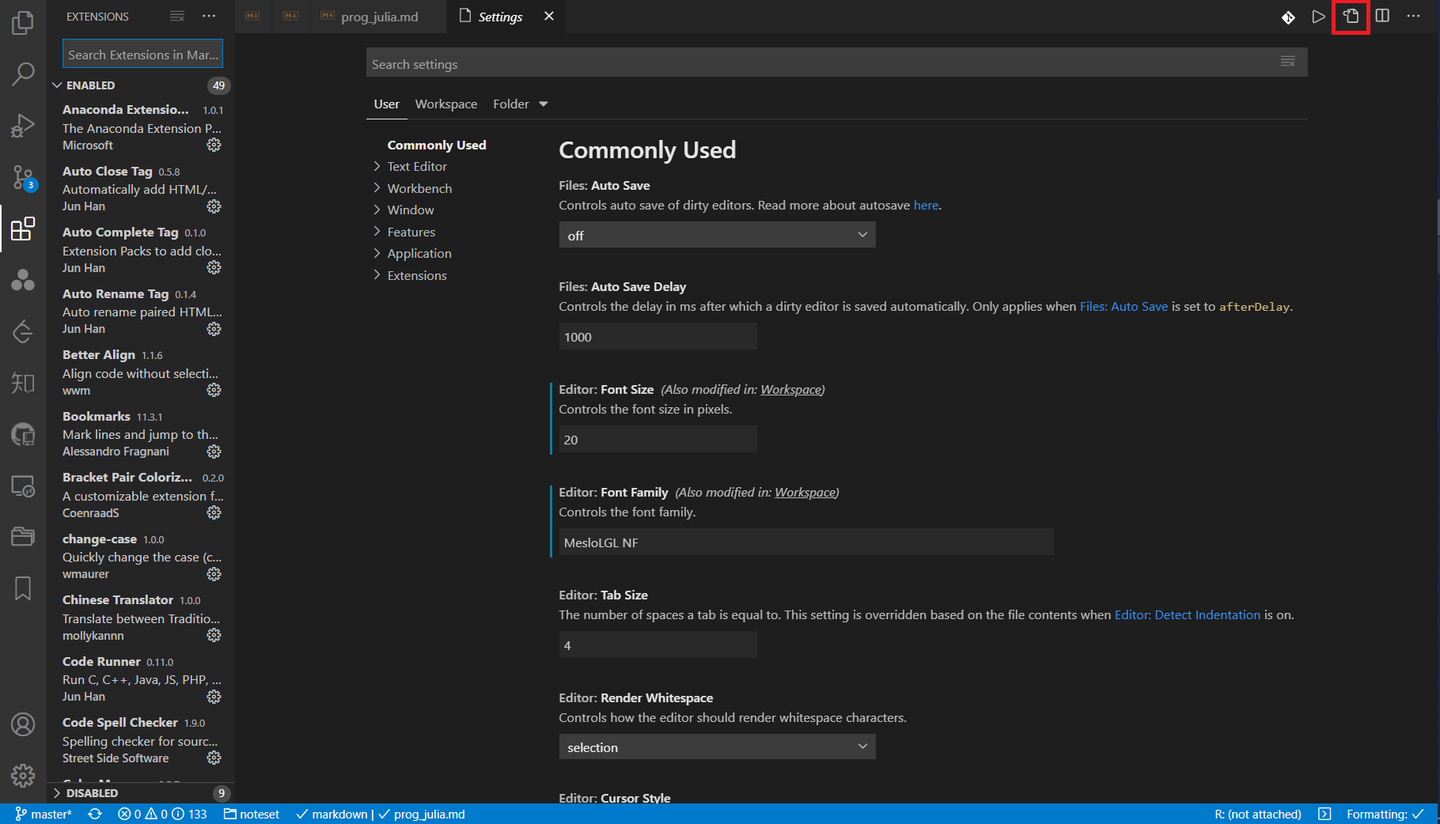
Task: Click the Accounts icon above settings gear
Action: coord(23,723)
